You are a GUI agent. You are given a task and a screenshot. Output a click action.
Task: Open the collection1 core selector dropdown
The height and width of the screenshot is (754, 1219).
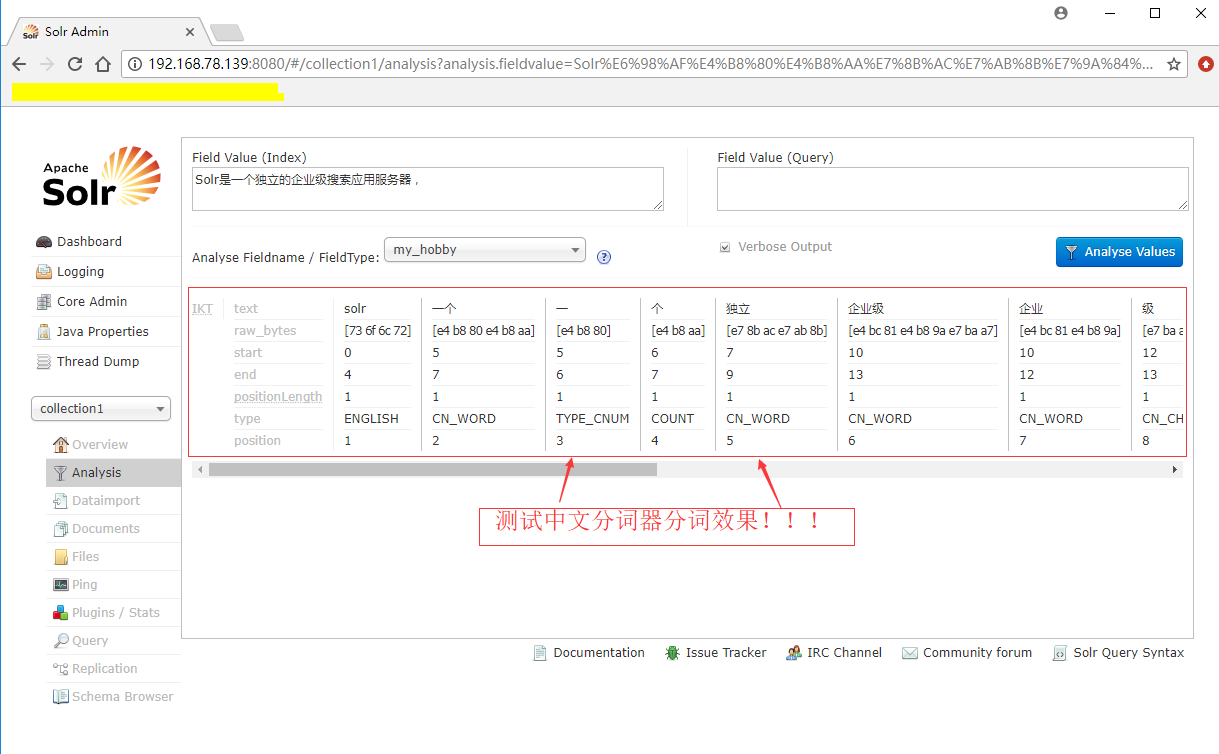pyautogui.click(x=101, y=409)
